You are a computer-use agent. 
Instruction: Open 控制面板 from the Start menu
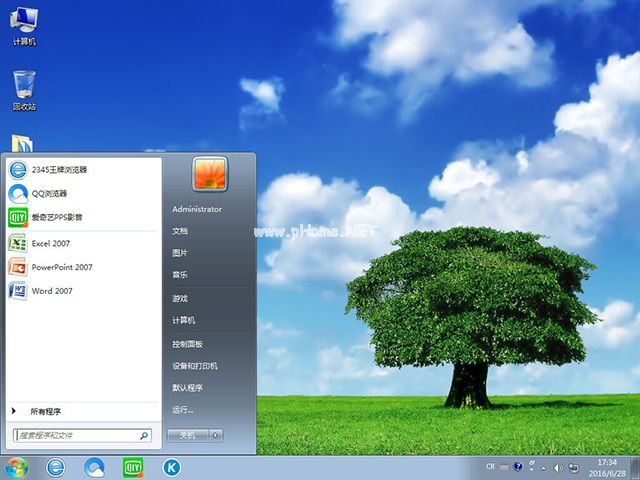[x=187, y=344]
